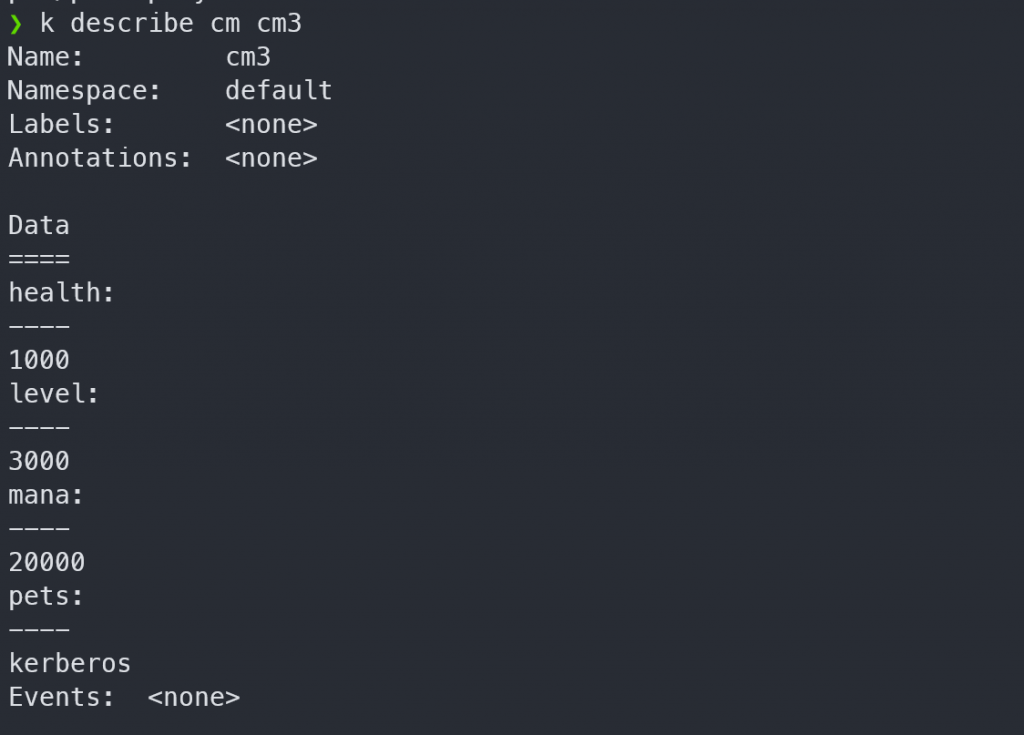Click the 'k describe cm cm3' command
Image resolution: width=1024 pixels, height=735 pixels.
[x=171, y=24]
